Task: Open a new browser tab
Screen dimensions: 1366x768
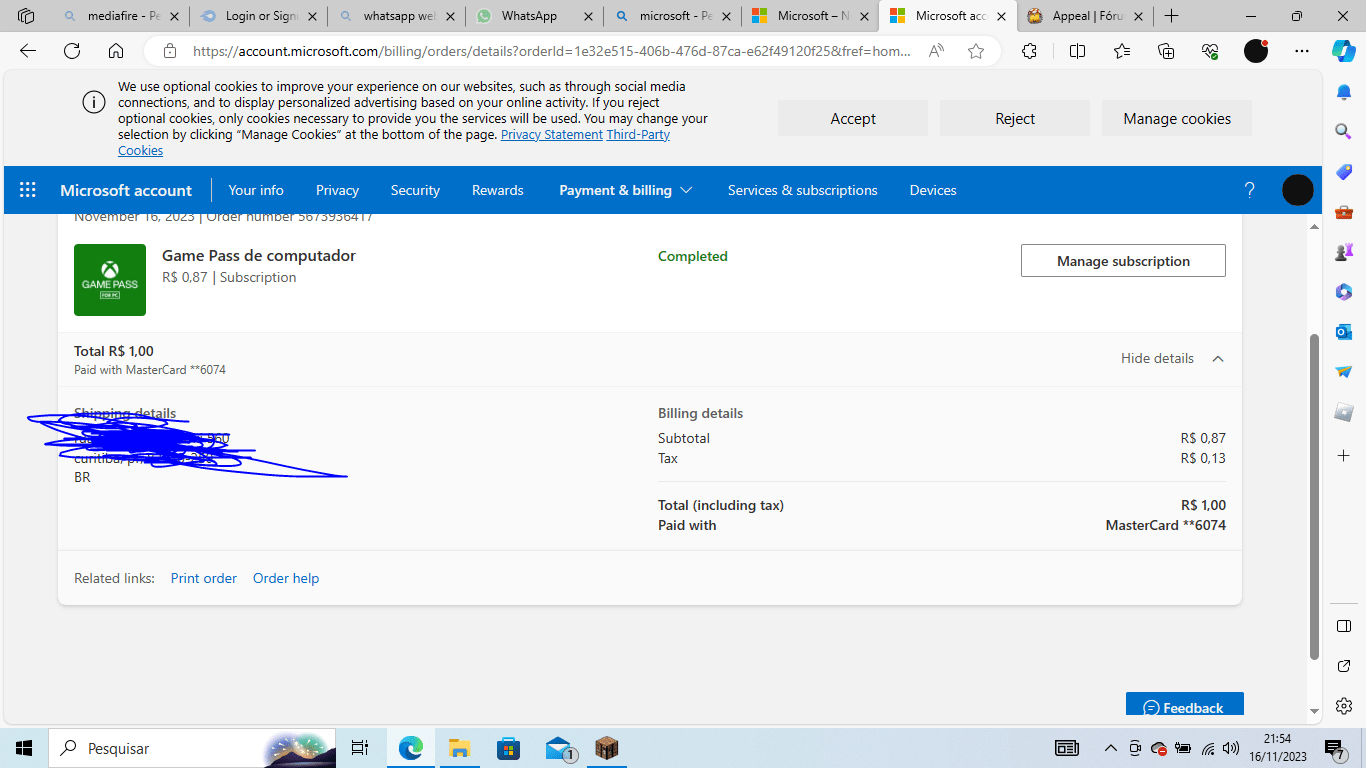Action: 1172,16
